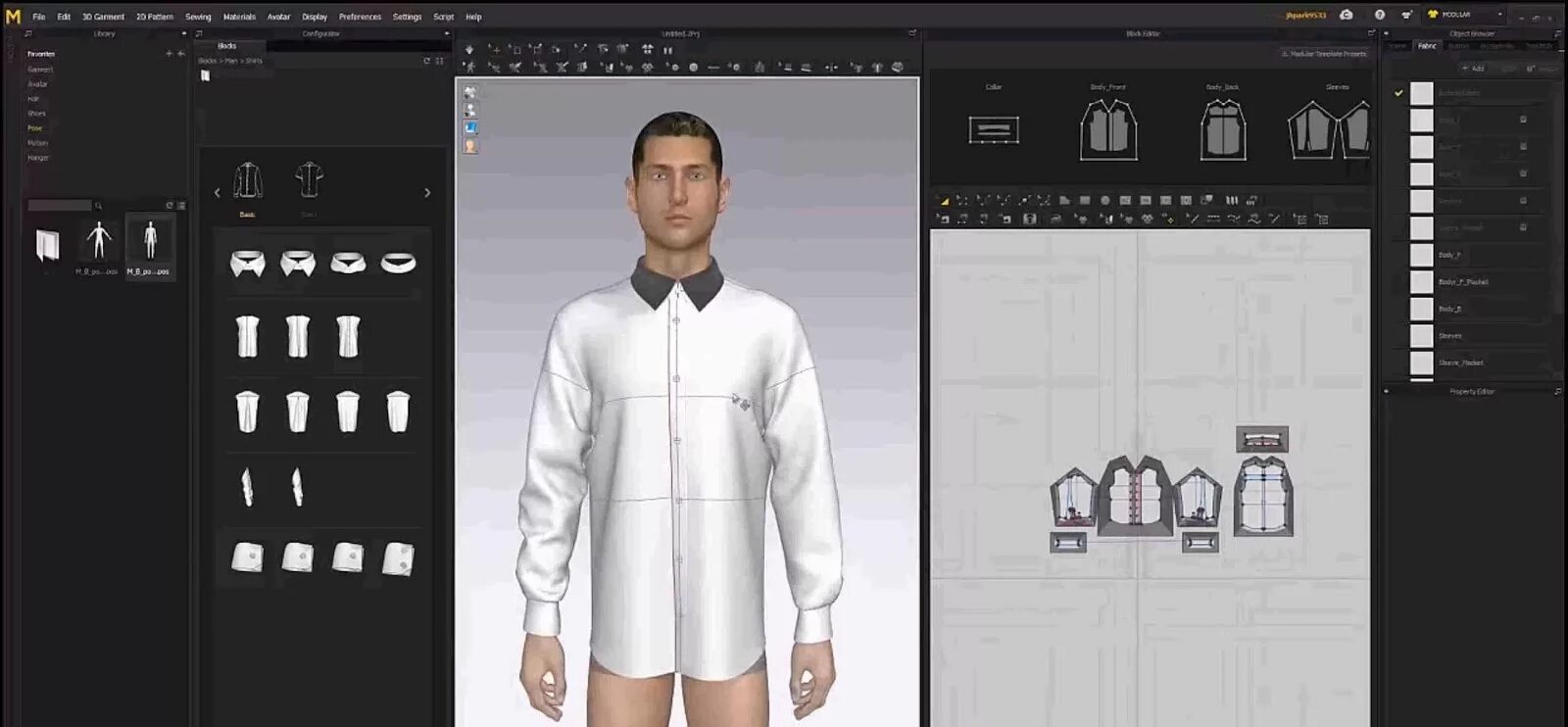
Task: Open the Sewing menu
Action: pos(198,17)
